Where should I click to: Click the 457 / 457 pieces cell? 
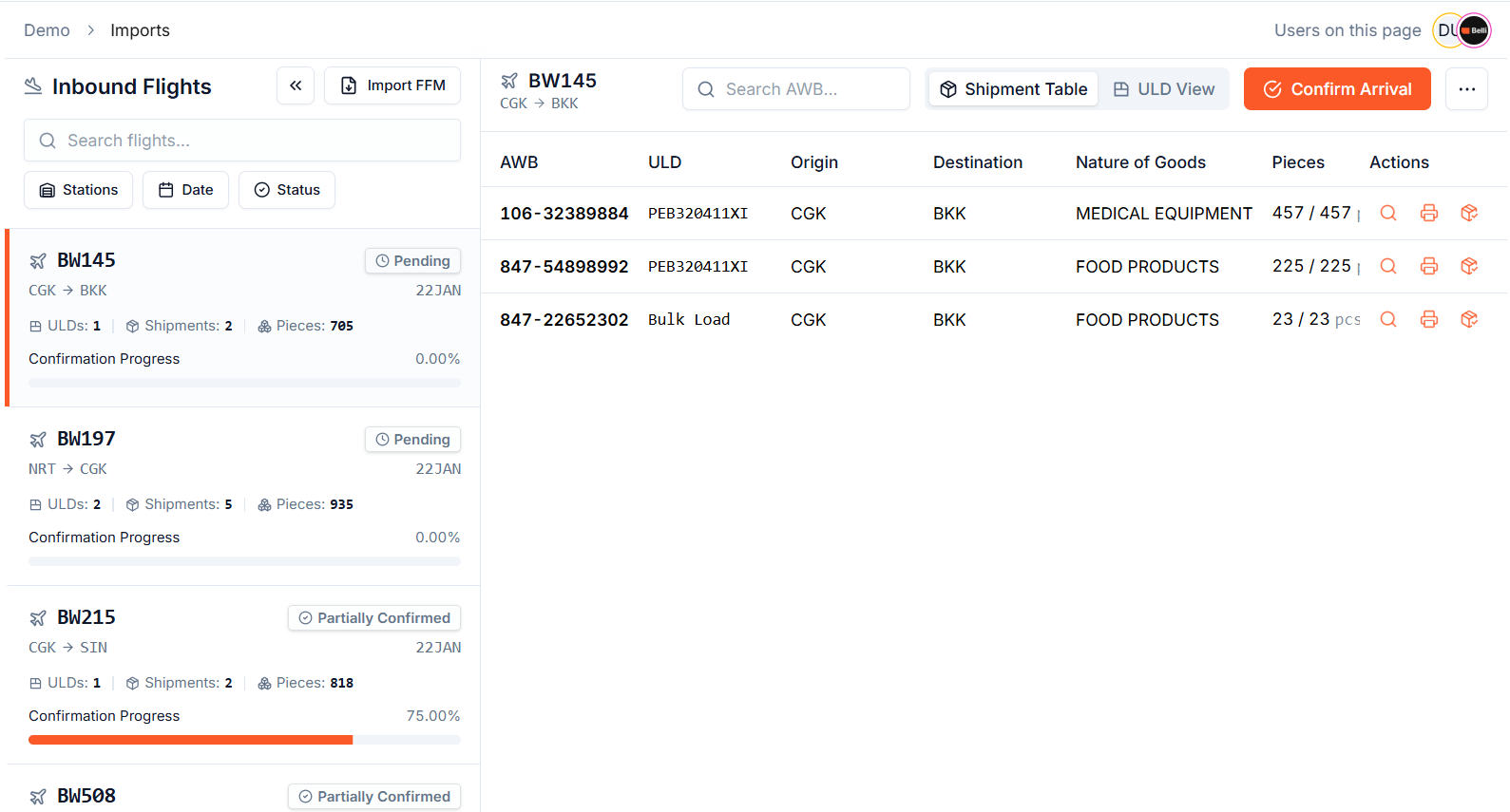pyautogui.click(x=1316, y=214)
